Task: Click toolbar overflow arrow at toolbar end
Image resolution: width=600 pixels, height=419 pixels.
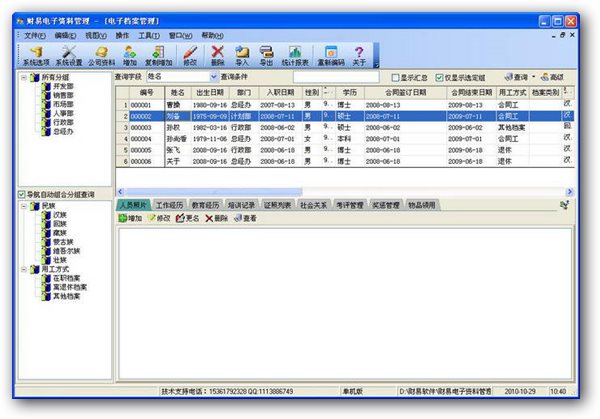Action: click(376, 56)
